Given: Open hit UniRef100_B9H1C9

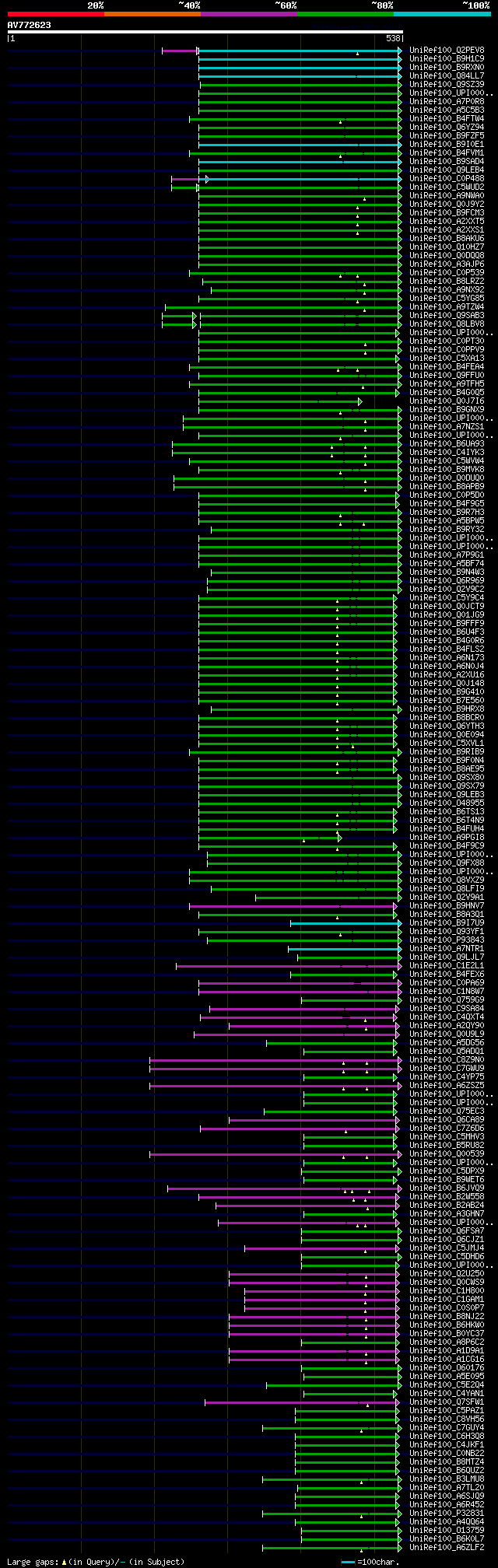Looking at the screenshot, I should coord(447,58).
